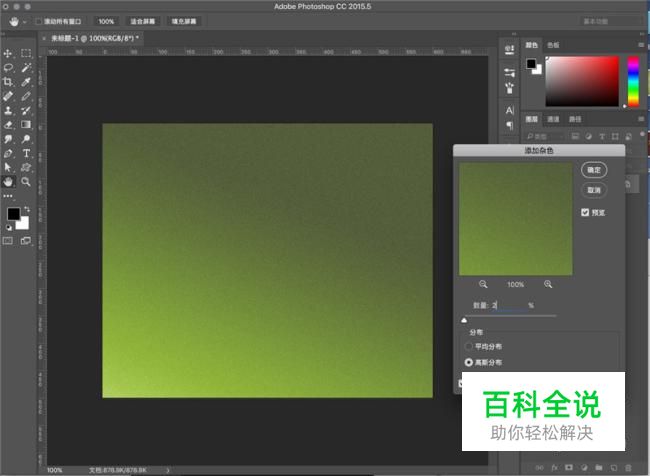
Task: Open the Color panel flyout menu
Action: click(x=642, y=45)
